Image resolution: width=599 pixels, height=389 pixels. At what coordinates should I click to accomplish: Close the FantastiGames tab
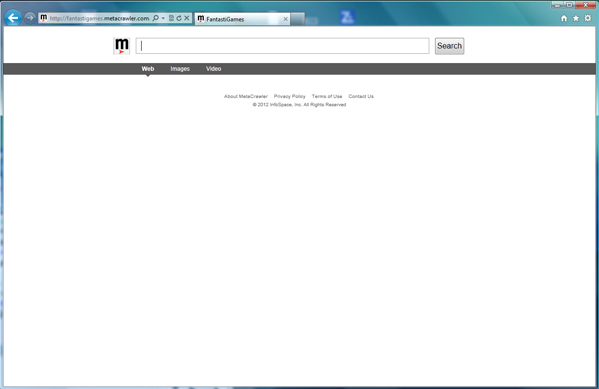285,19
